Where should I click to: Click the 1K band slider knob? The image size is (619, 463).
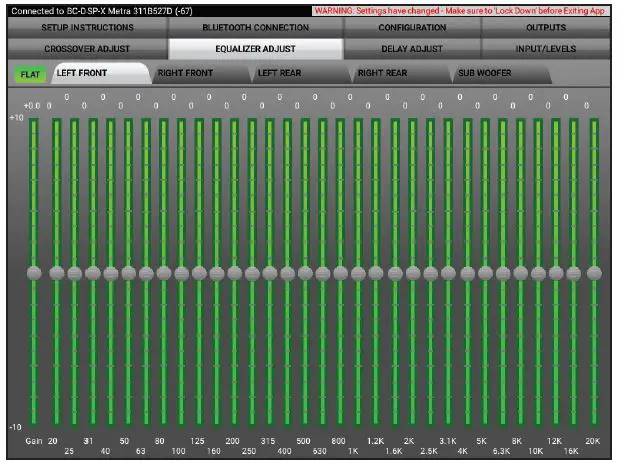coord(358,272)
